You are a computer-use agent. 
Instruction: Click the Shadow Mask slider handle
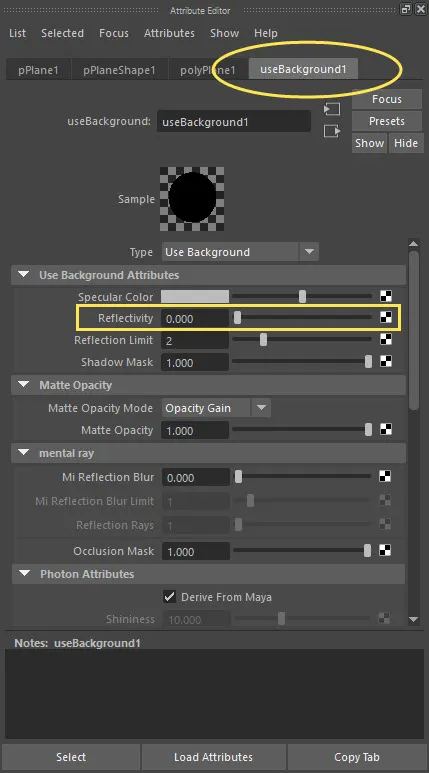[368, 362]
